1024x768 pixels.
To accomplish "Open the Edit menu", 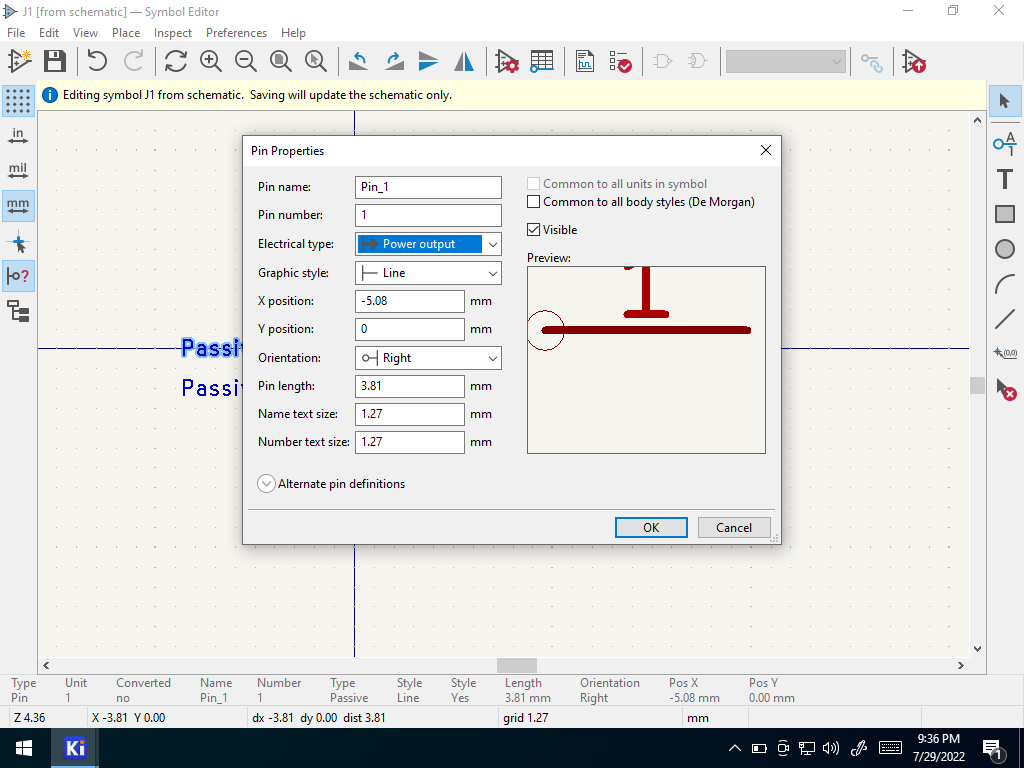I will (x=49, y=33).
